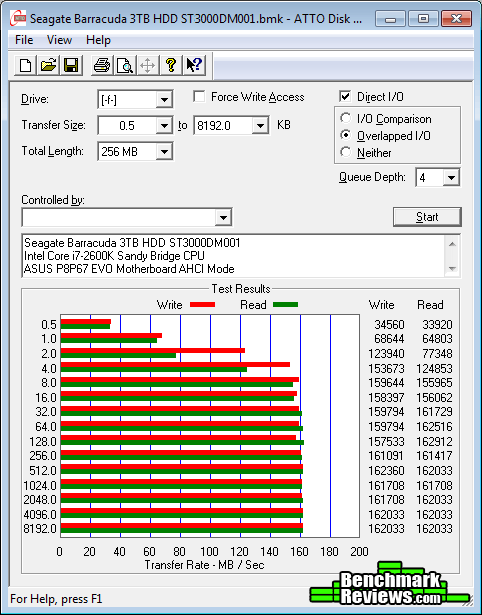Viewport: 482px width, 615px height.
Task: Click the read value 162912
Action: (x=434, y=442)
